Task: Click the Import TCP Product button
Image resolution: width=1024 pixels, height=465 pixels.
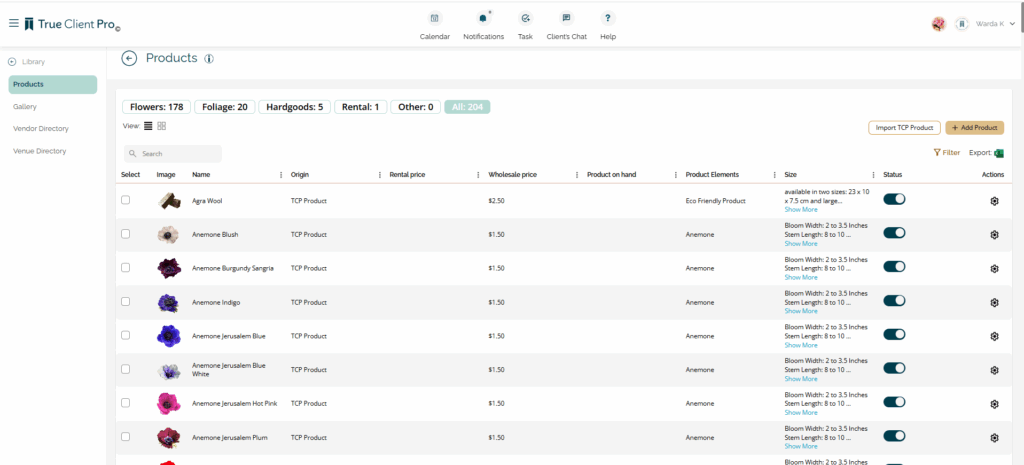Action: [904, 128]
